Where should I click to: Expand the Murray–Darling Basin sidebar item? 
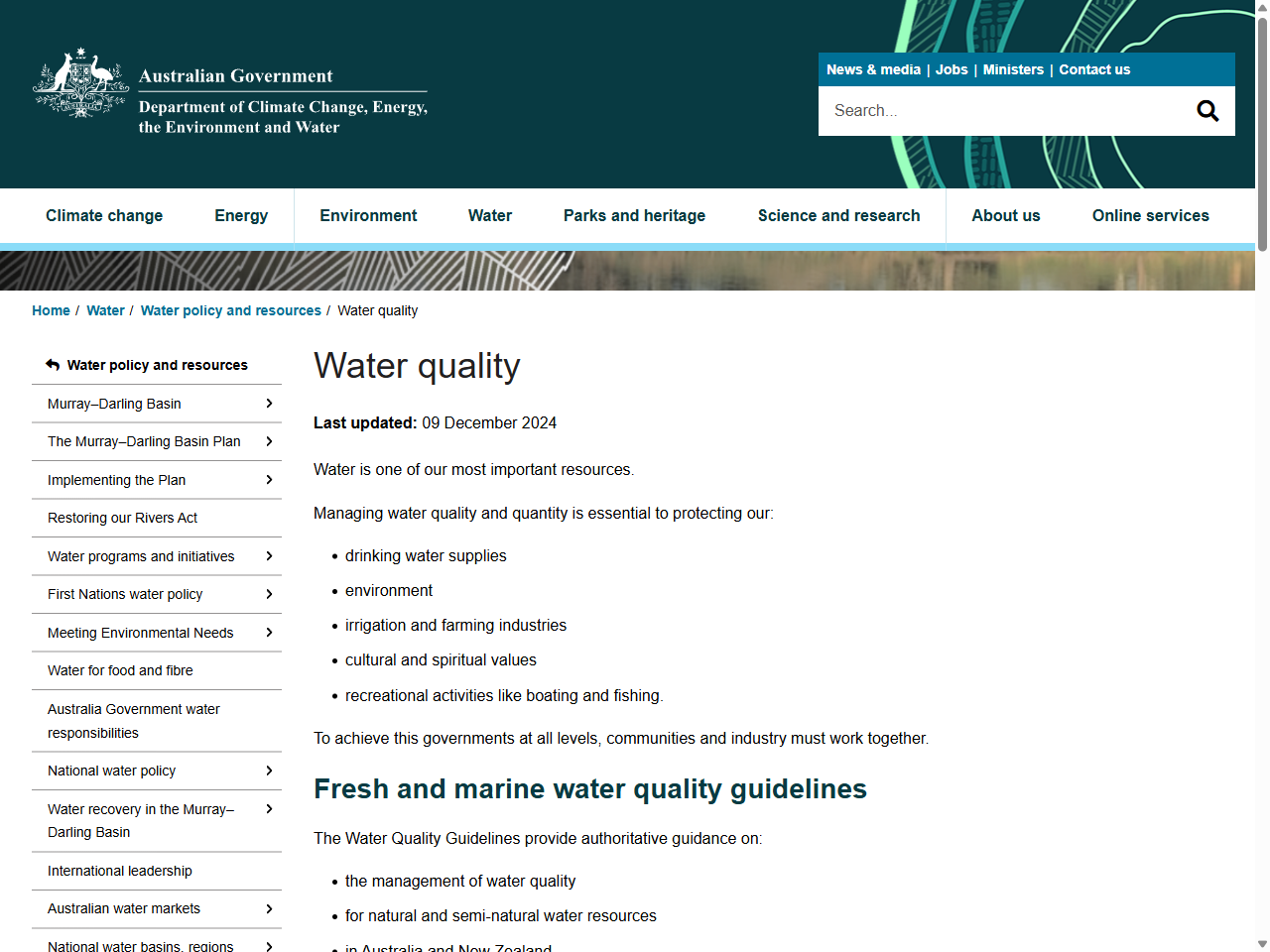(x=268, y=404)
